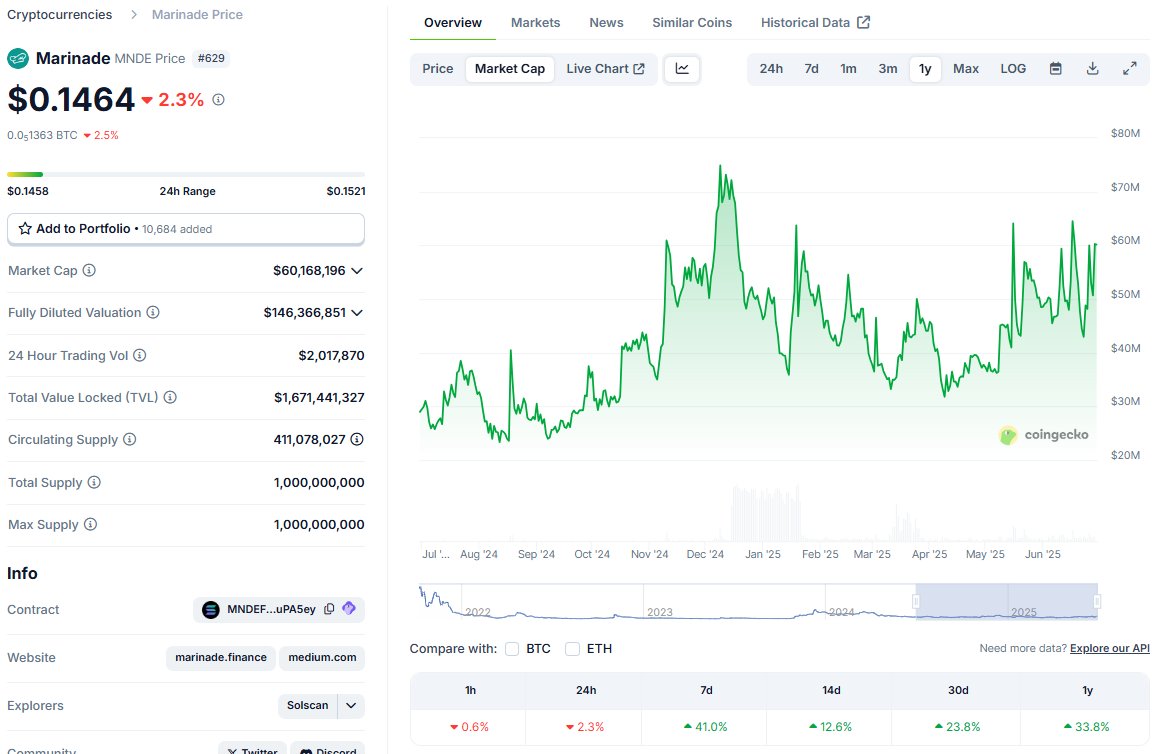Screen dimensions: 1159x754
Task: Open Live Chart button
Action: [605, 69]
